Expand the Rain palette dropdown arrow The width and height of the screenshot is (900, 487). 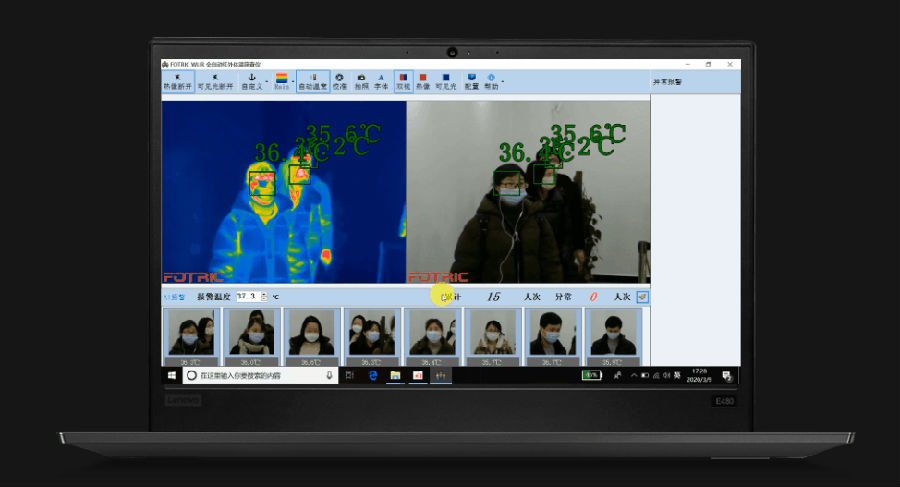(x=293, y=82)
